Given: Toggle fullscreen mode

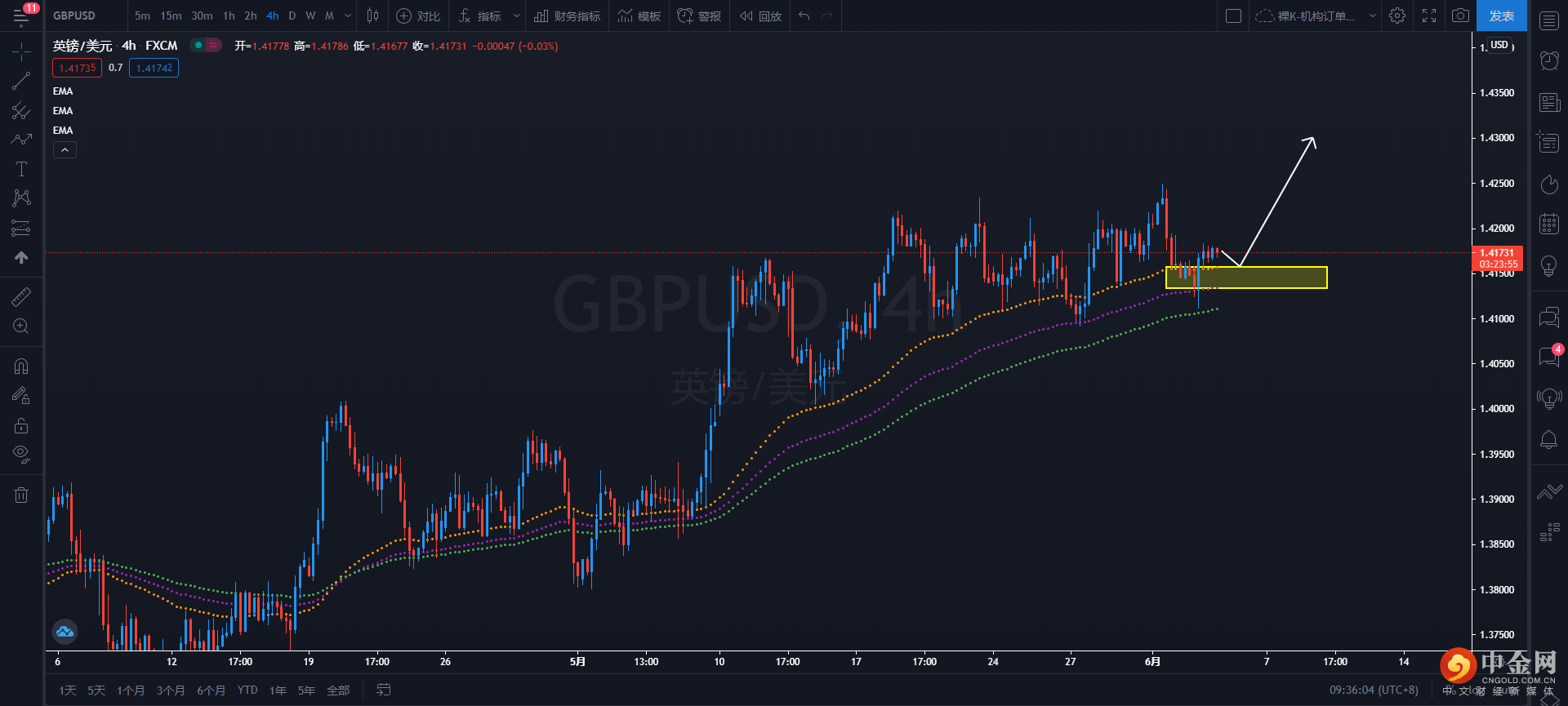Looking at the screenshot, I should point(1429,16).
